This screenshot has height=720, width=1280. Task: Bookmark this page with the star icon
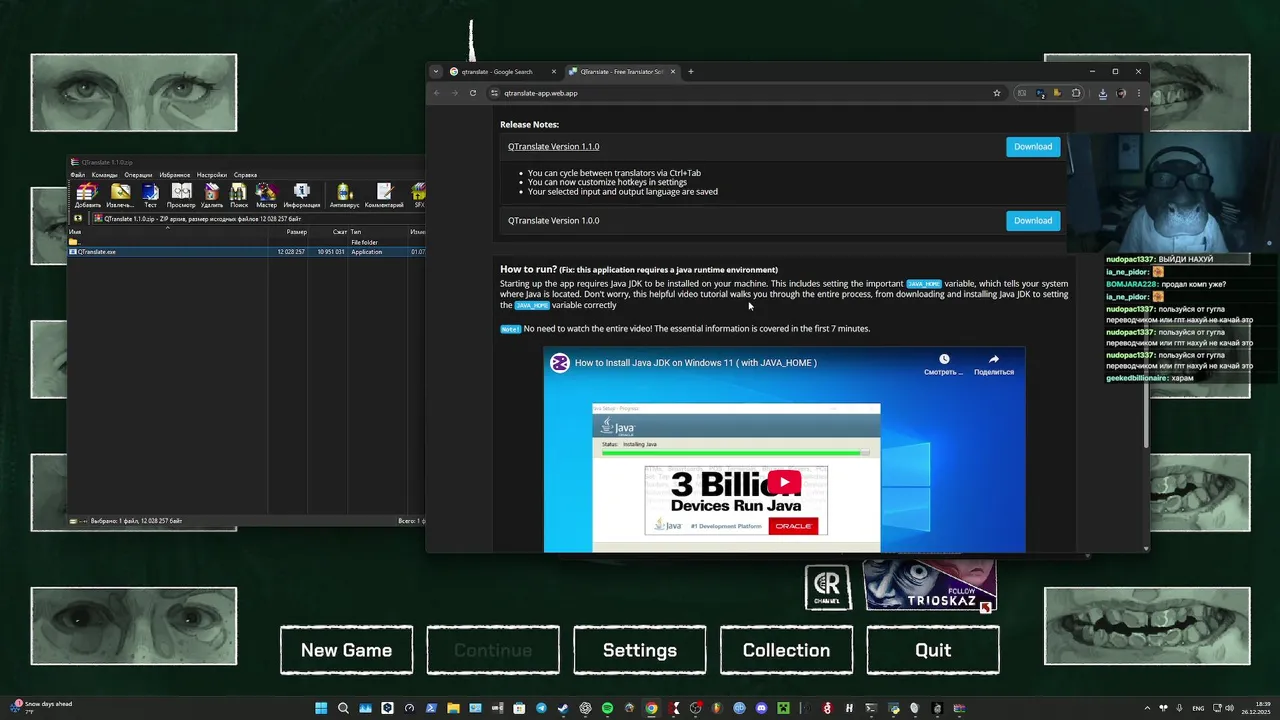997,93
